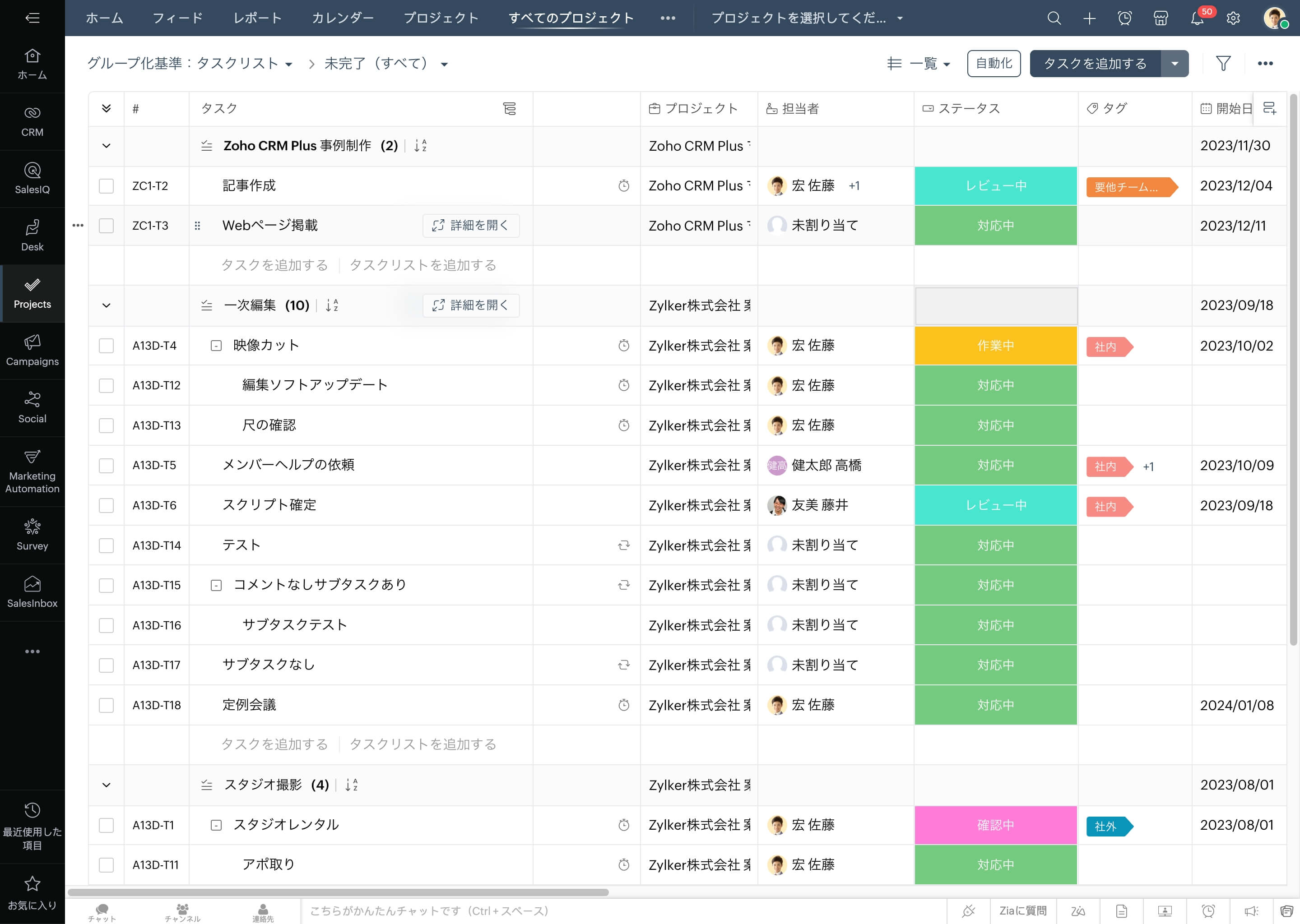Viewport: 1300px width, 924px height.
Task: Open SalesIQ from the sidebar
Action: (32, 178)
